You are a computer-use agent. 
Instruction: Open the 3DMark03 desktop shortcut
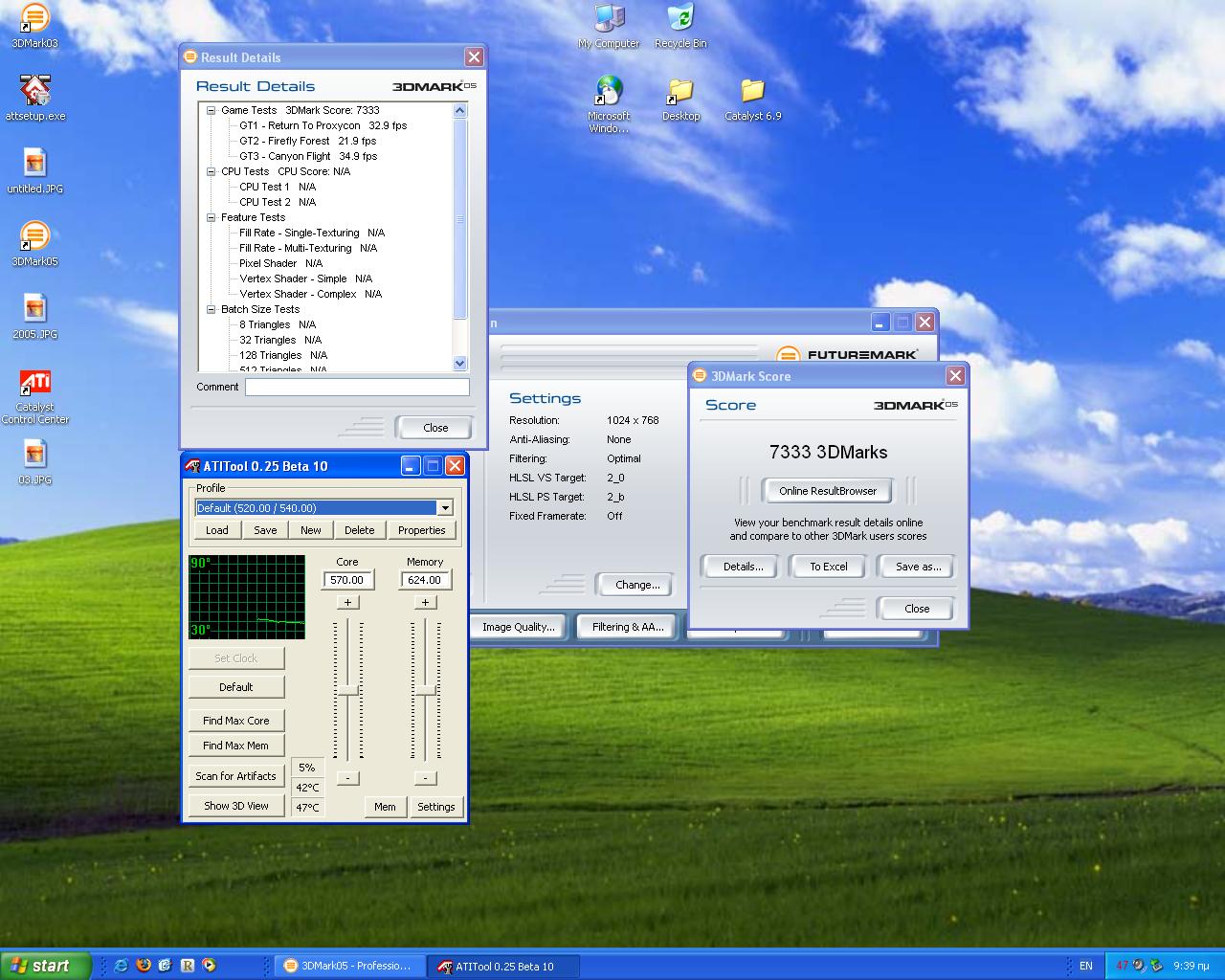click(x=34, y=25)
